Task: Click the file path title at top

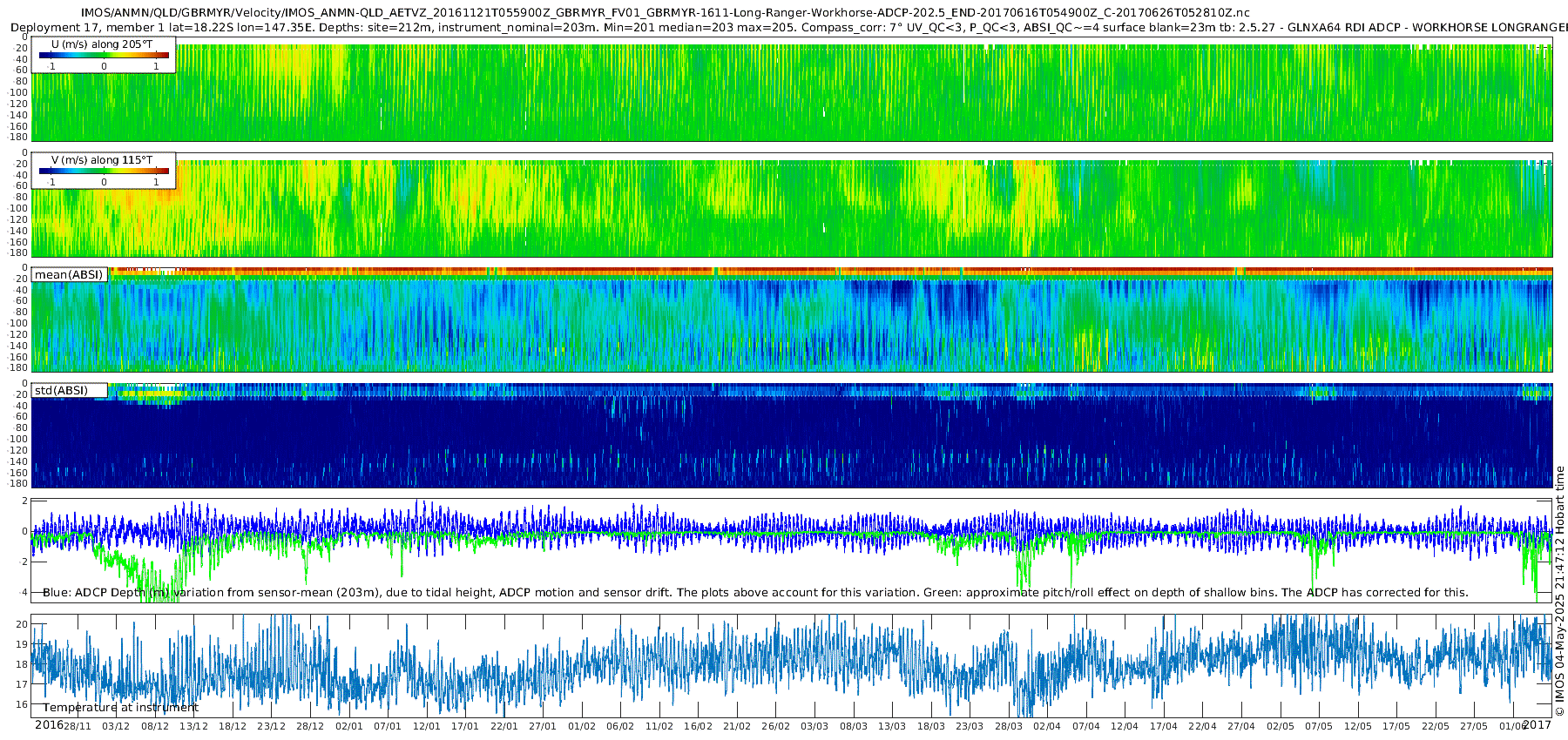Action: pos(665,13)
